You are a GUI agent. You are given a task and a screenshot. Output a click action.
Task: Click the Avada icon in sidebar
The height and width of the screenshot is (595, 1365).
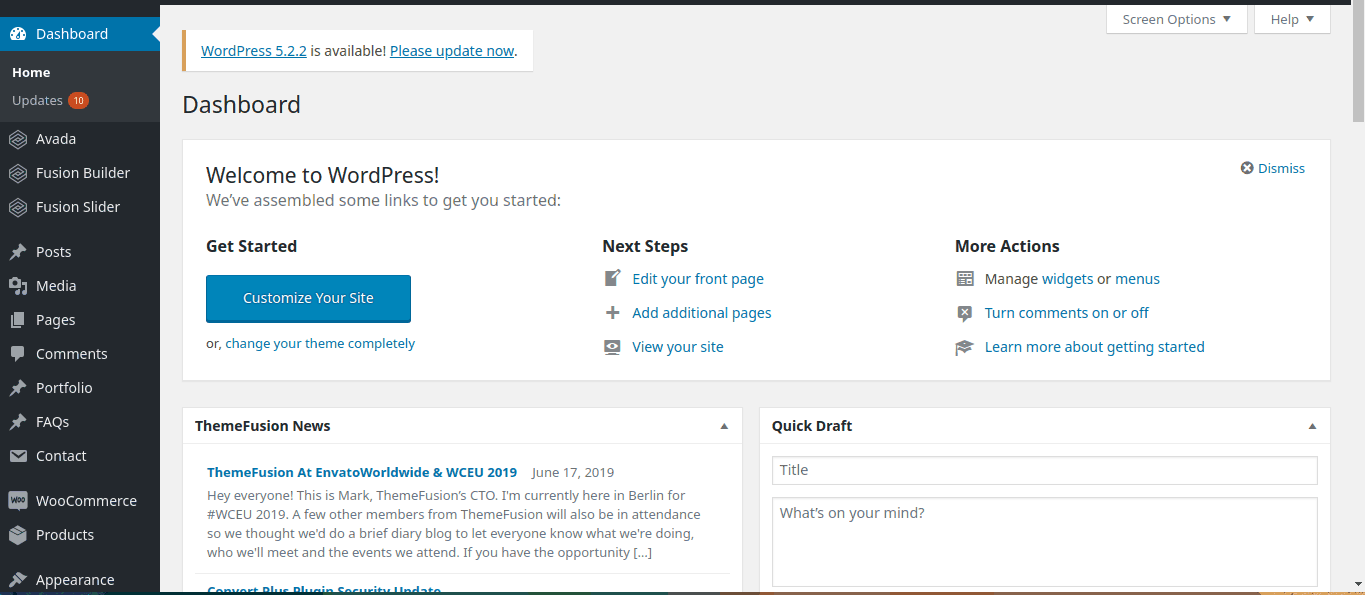tap(18, 139)
